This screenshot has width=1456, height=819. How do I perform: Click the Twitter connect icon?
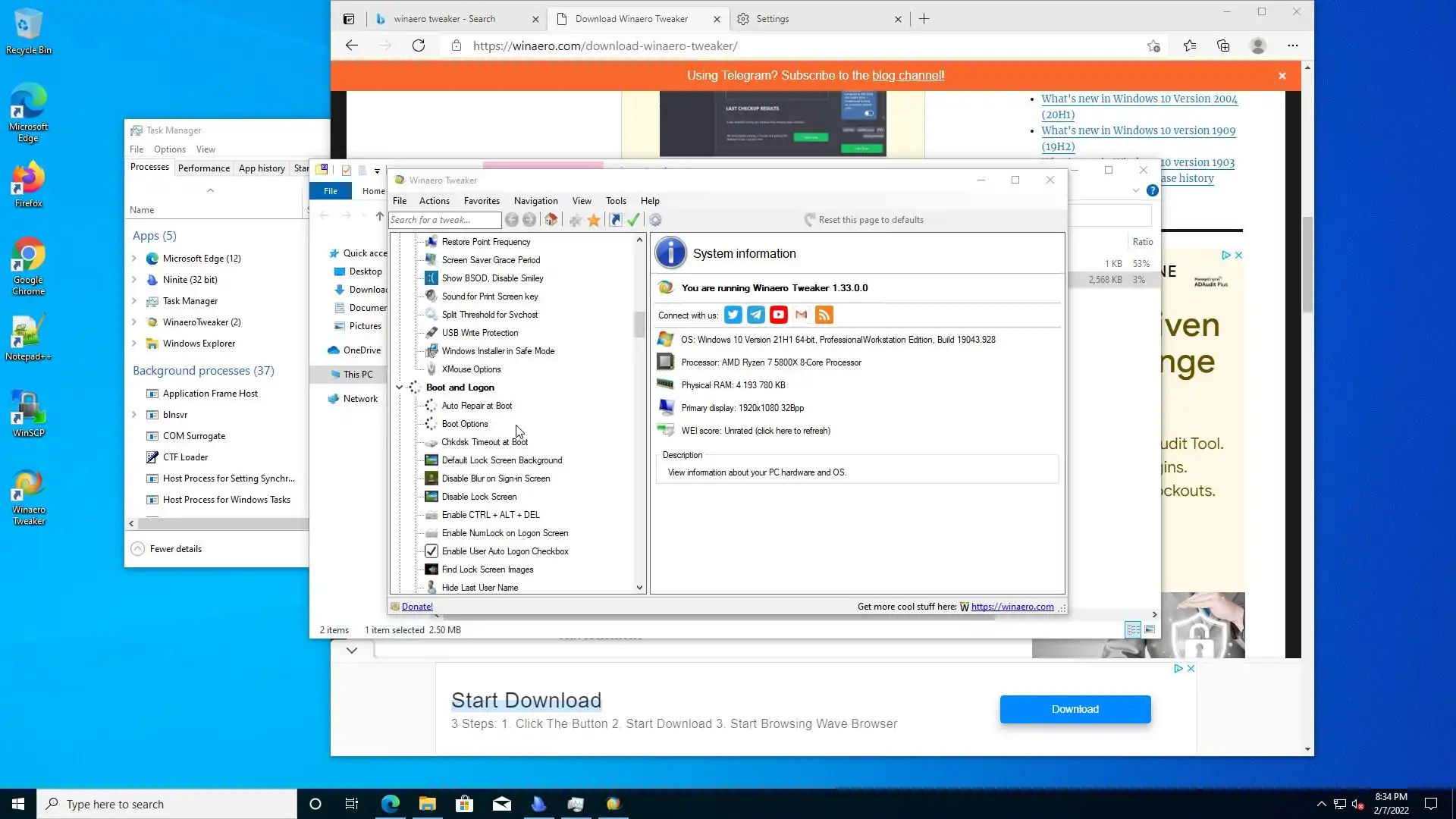click(x=733, y=315)
